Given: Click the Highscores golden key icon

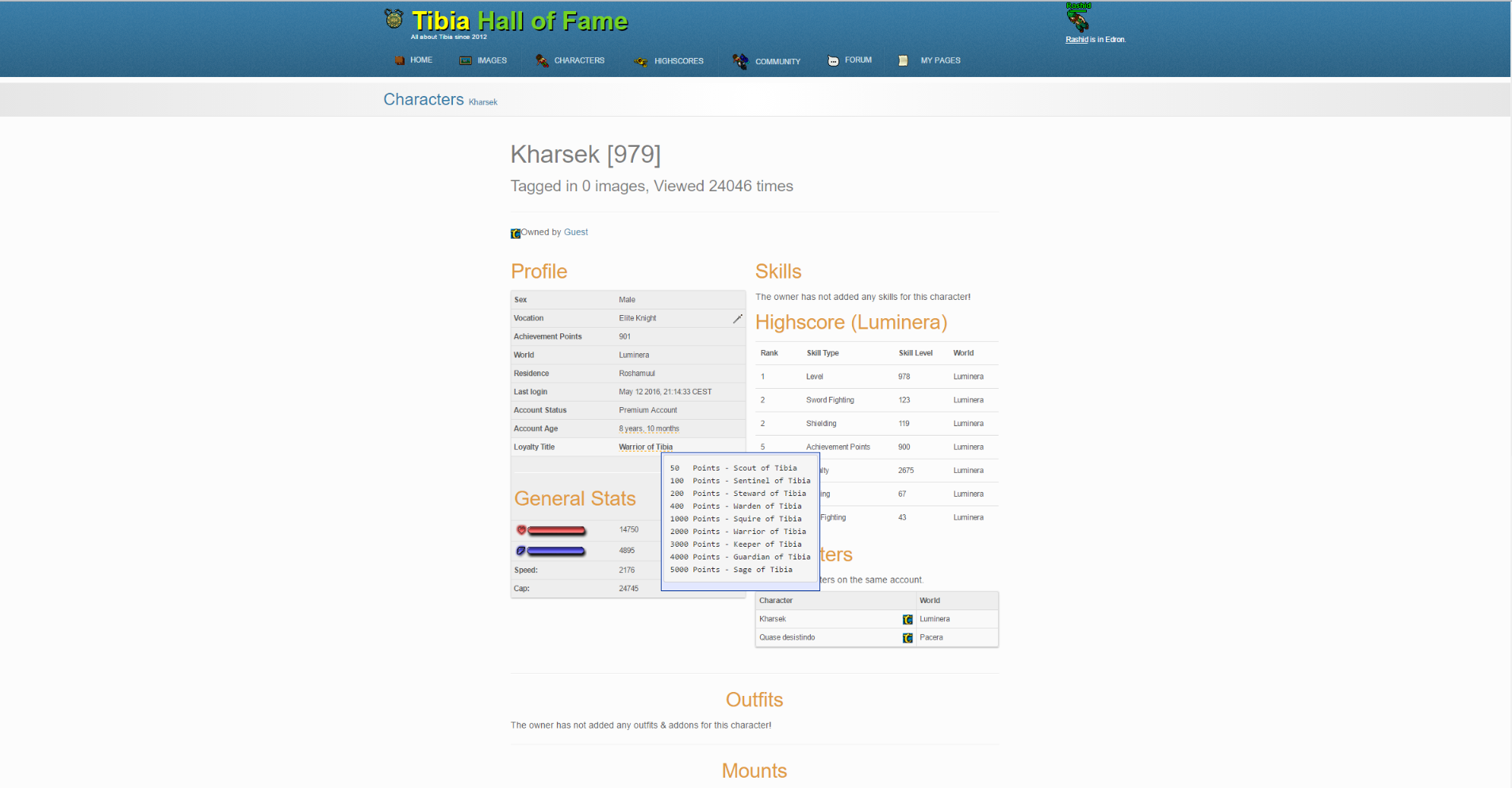Looking at the screenshot, I should tap(641, 61).
